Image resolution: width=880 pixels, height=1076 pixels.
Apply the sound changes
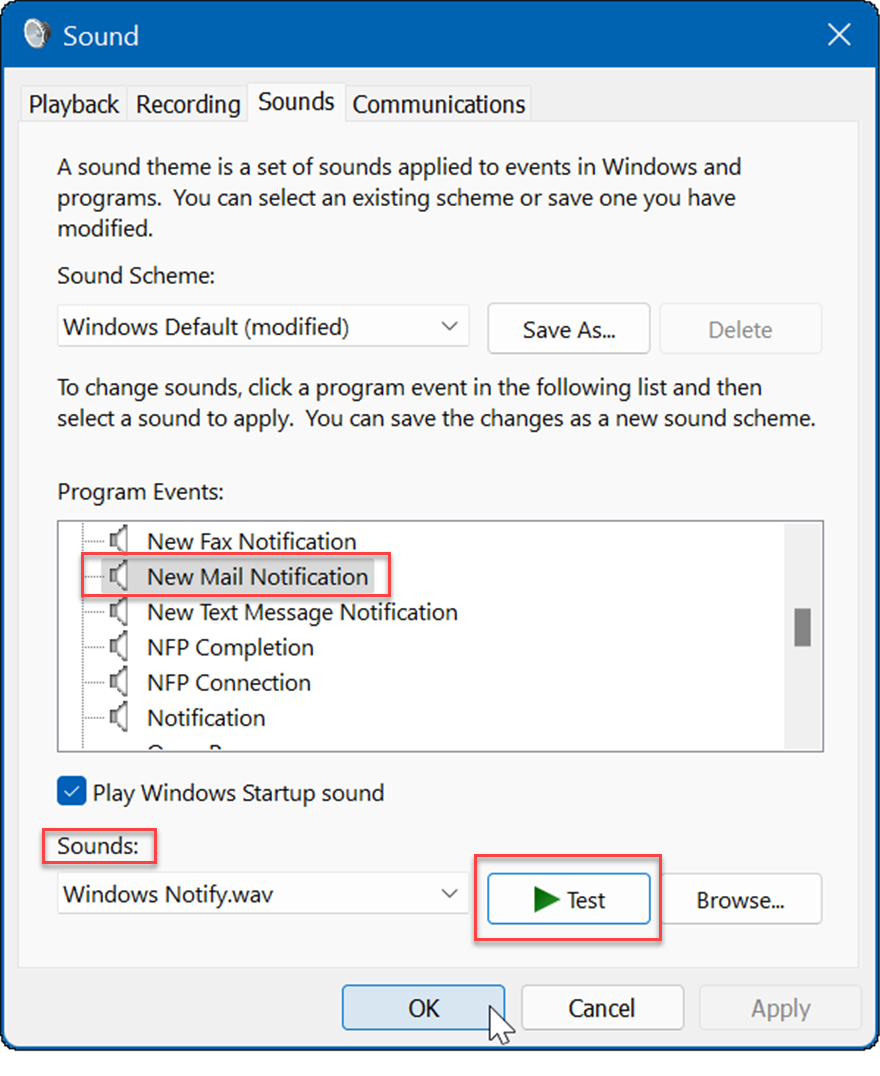click(779, 1007)
